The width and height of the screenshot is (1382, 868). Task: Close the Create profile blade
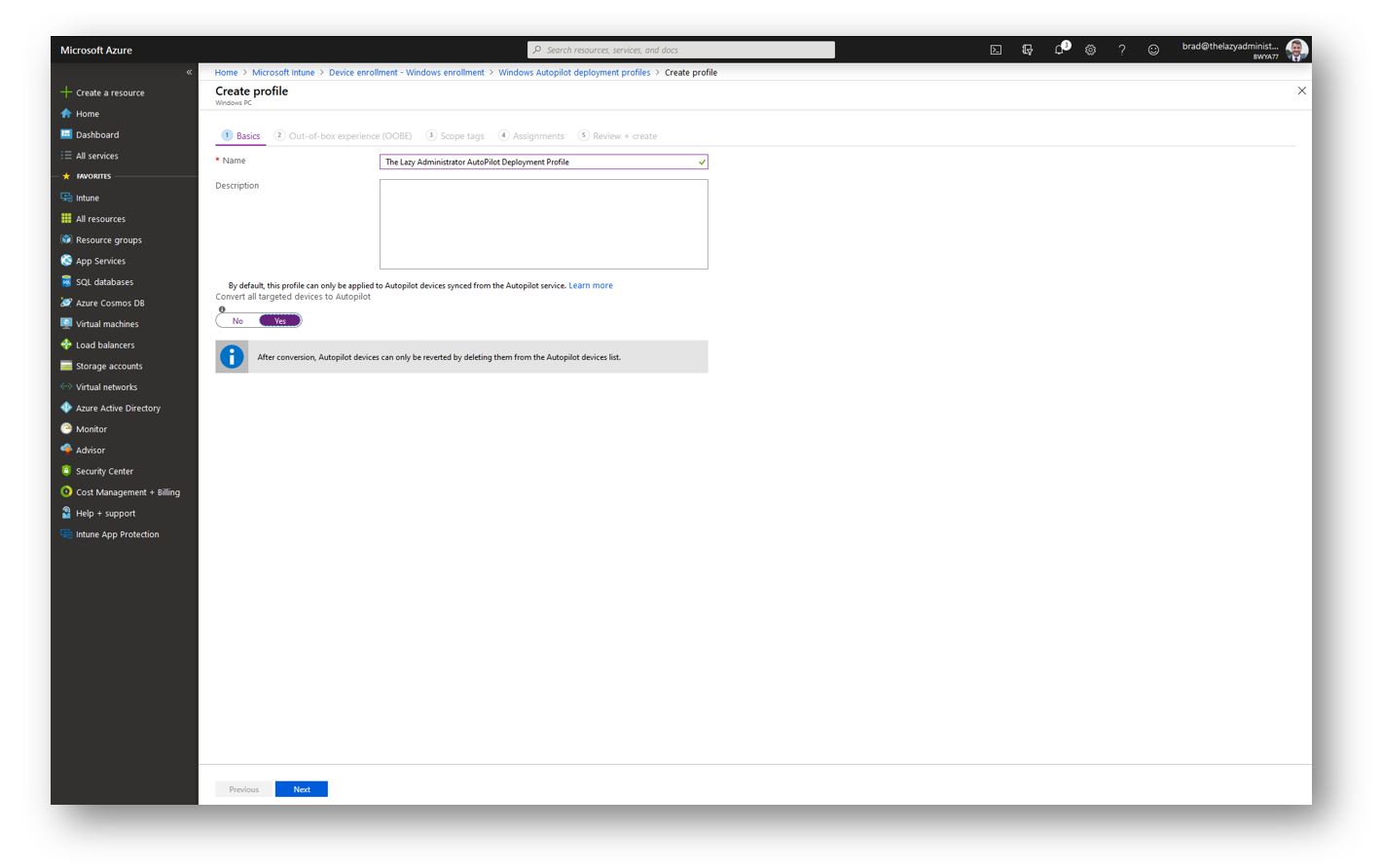point(1301,90)
